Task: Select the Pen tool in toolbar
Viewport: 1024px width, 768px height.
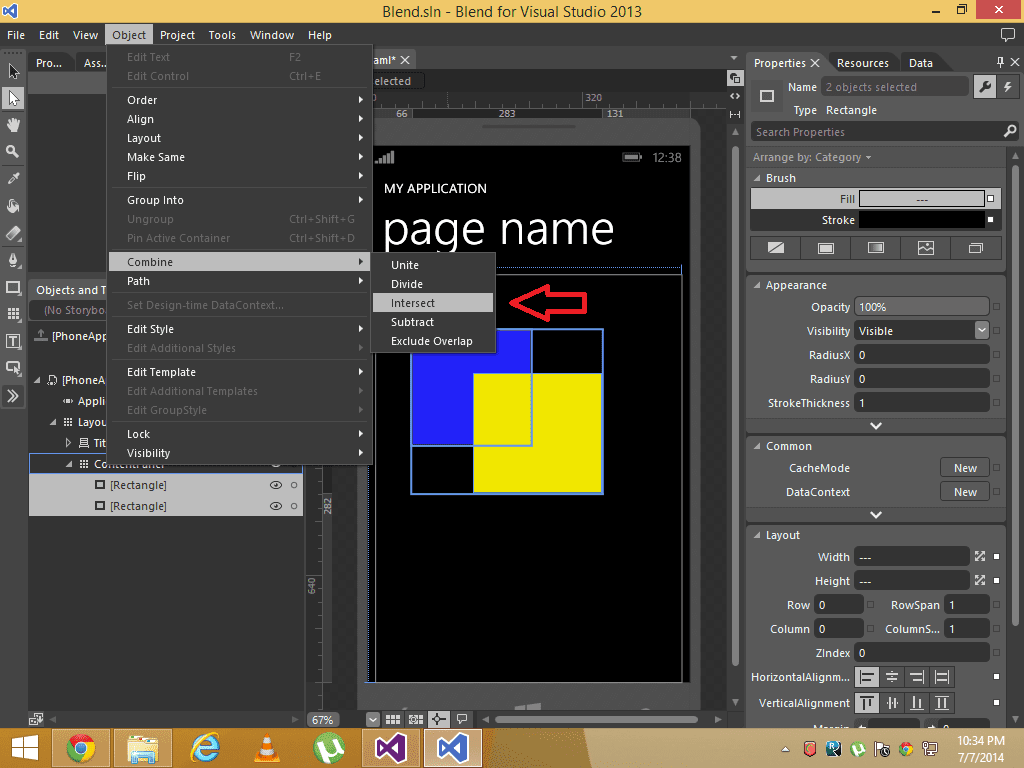Action: (x=13, y=260)
